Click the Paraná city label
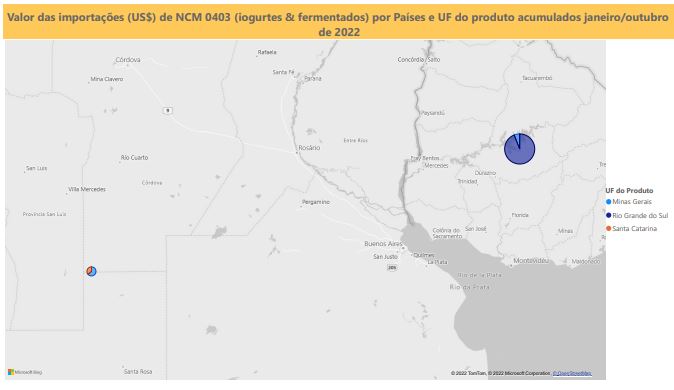674x390 pixels. click(x=312, y=78)
